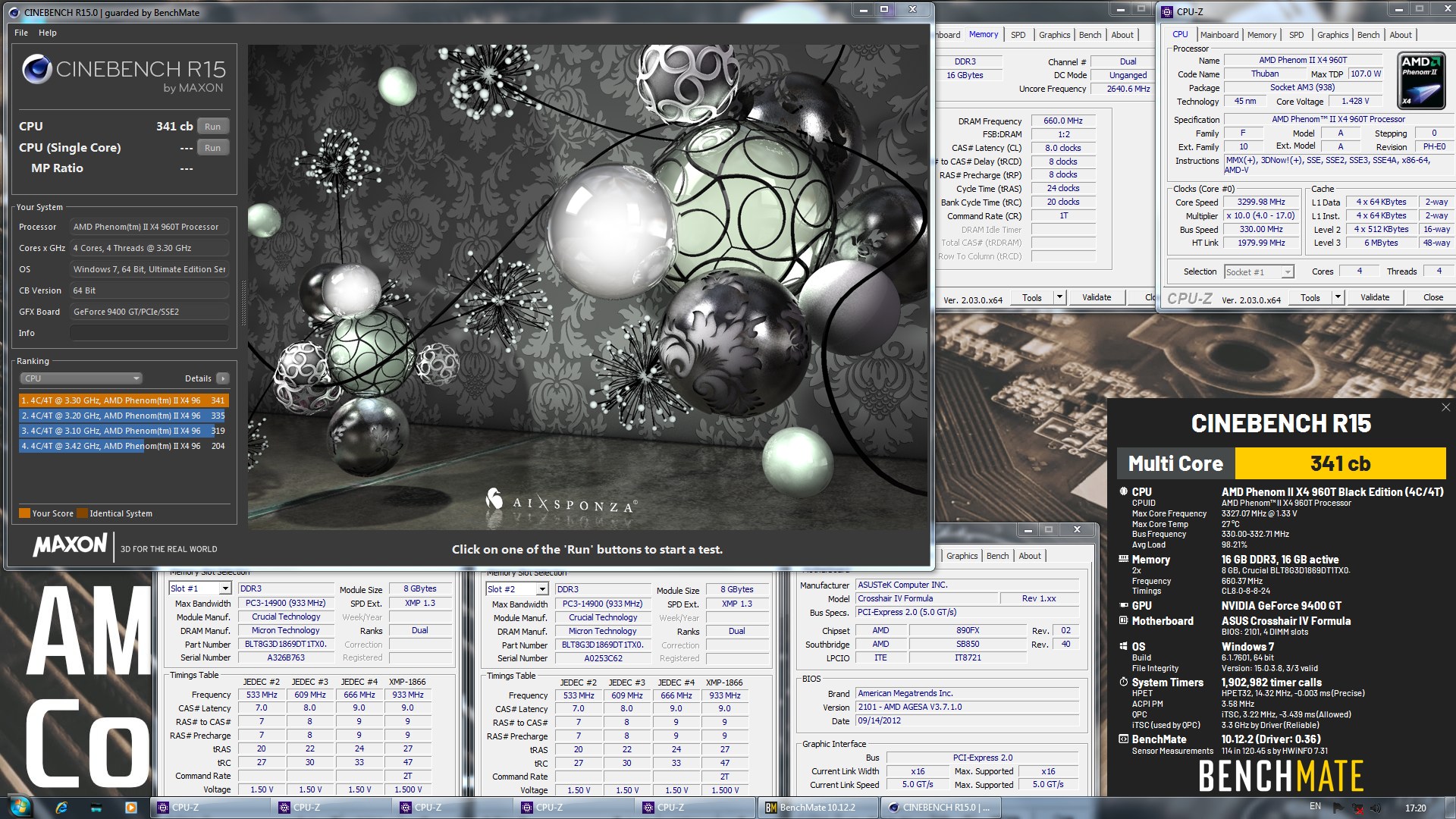Viewport: 1456px width, 819px height.
Task: Open Bench tab in front CPU-Z window
Action: pyautogui.click(x=1368, y=35)
